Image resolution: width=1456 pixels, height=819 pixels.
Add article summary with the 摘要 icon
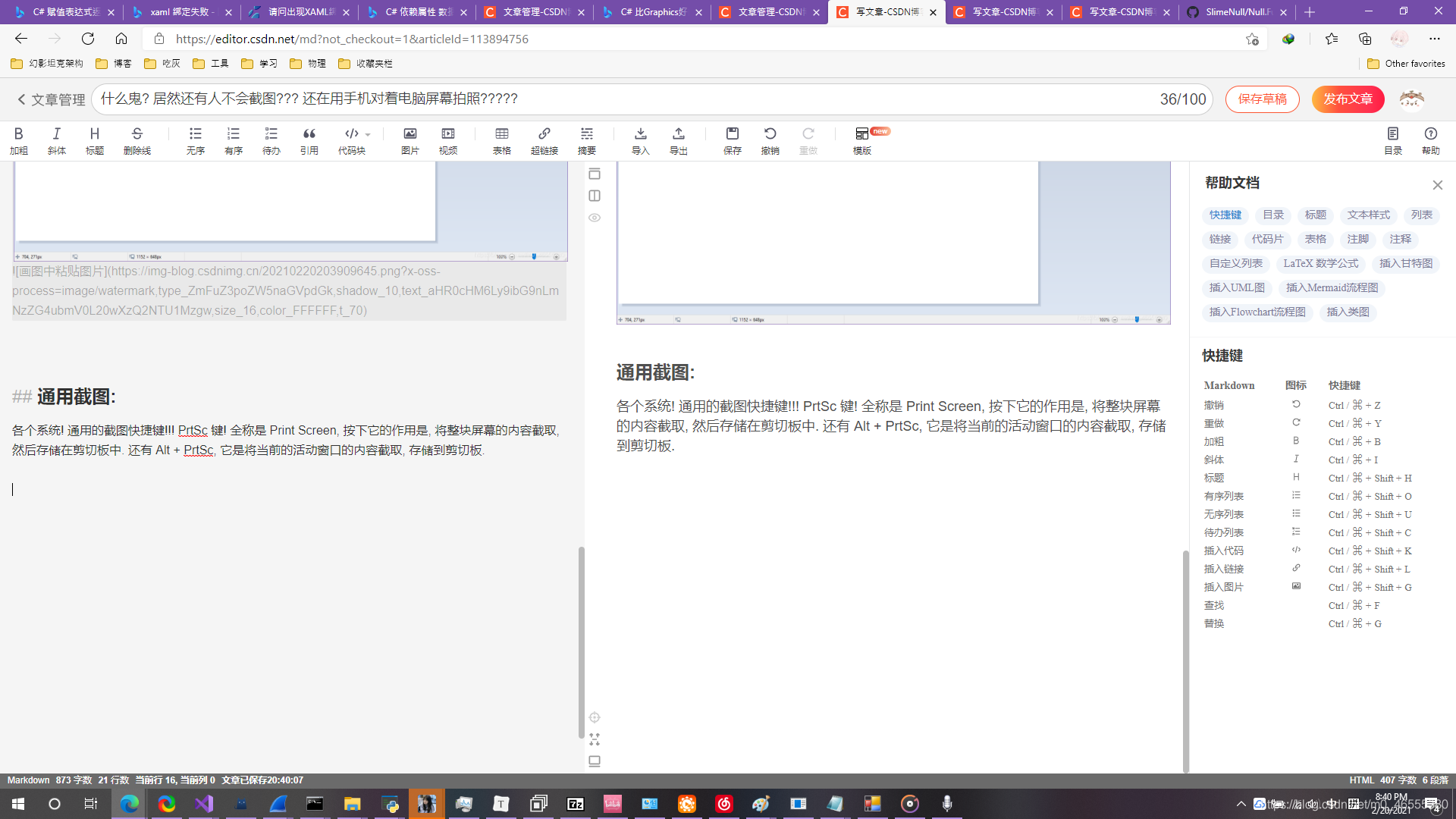pos(587,141)
